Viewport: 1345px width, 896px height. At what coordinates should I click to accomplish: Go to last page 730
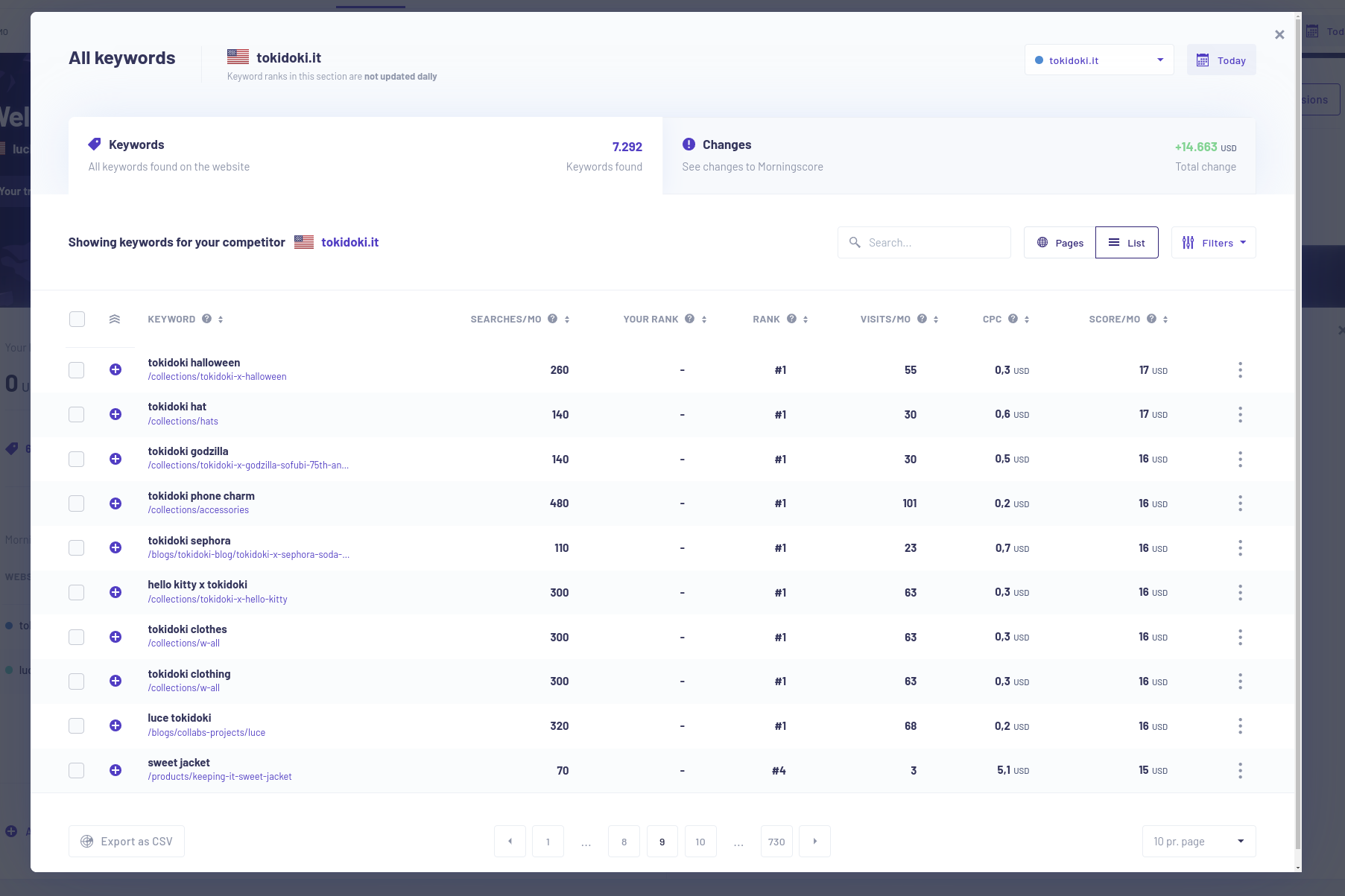(776, 842)
